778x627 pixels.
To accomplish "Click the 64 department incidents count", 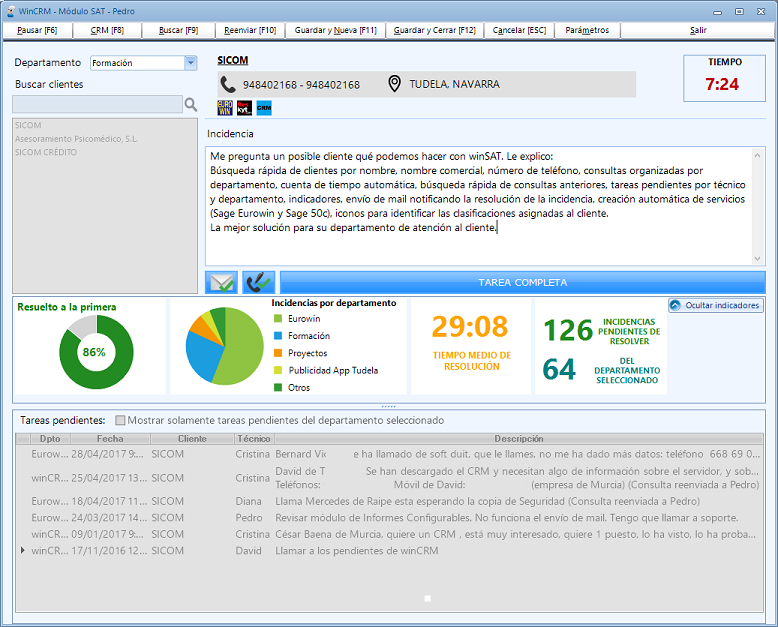I will 559,370.
